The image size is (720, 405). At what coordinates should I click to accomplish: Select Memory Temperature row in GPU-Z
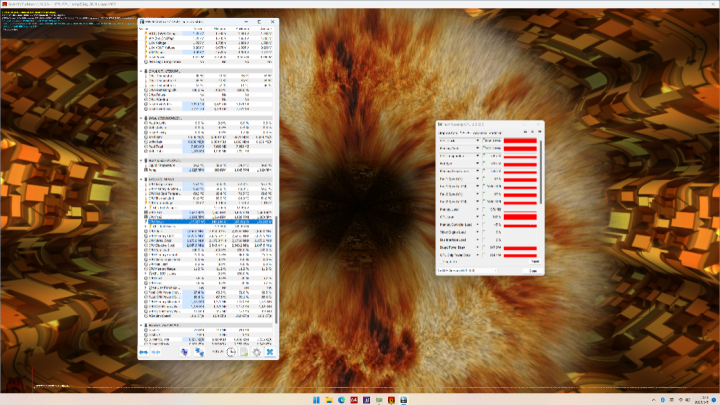pyautogui.click(x=488, y=171)
